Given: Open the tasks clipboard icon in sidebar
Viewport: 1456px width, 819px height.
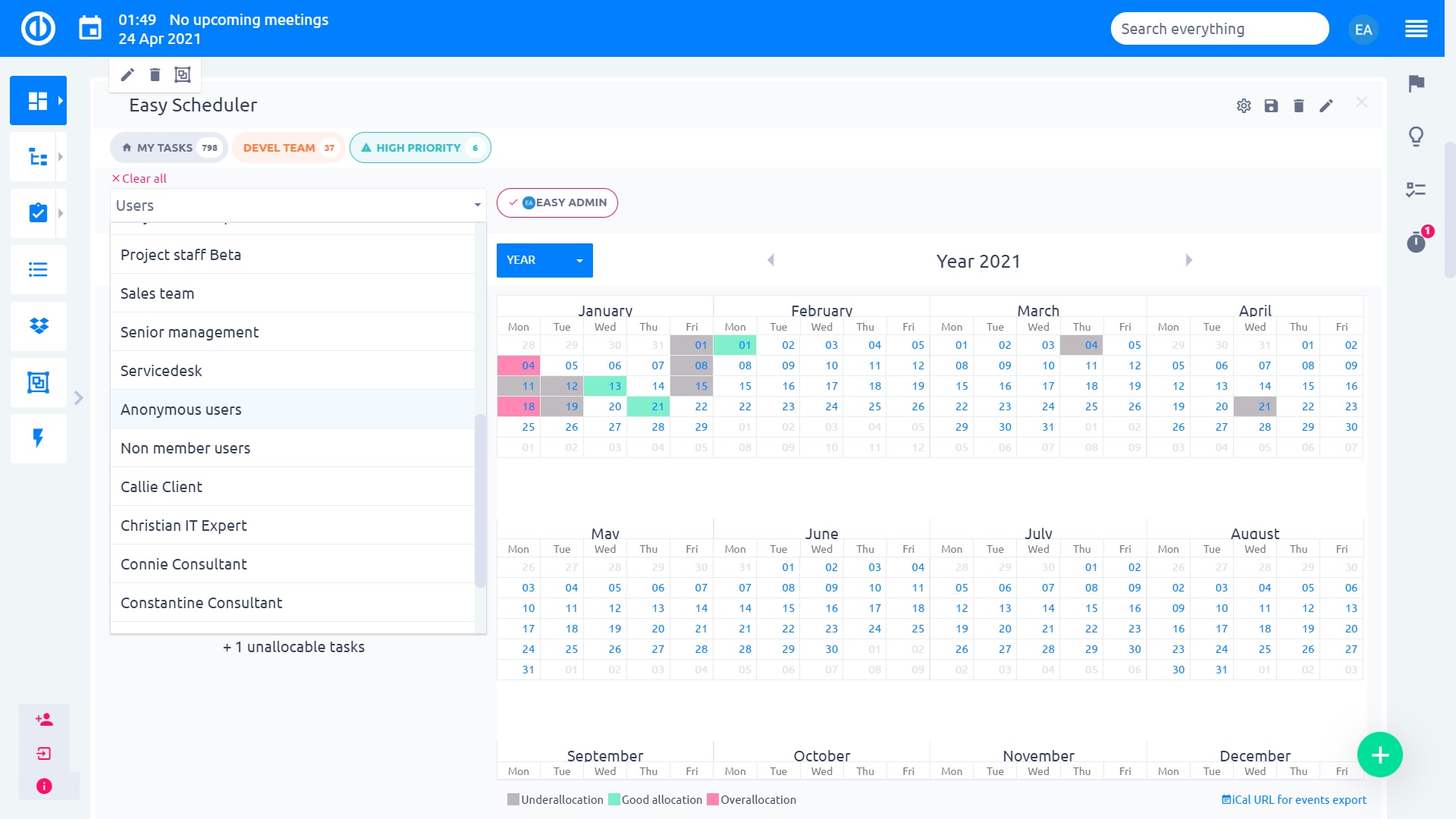Looking at the screenshot, I should (37, 213).
